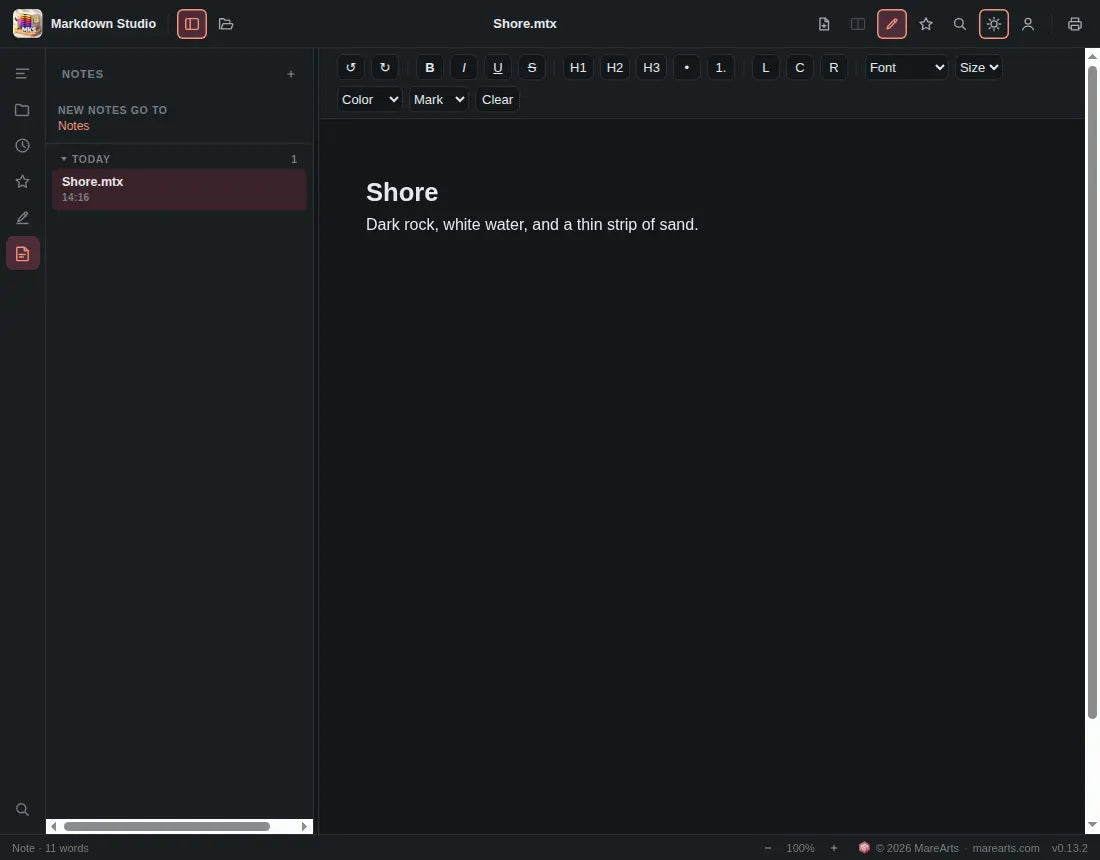Toggle bold formatting
Image resolution: width=1100 pixels, height=860 pixels.
(429, 67)
